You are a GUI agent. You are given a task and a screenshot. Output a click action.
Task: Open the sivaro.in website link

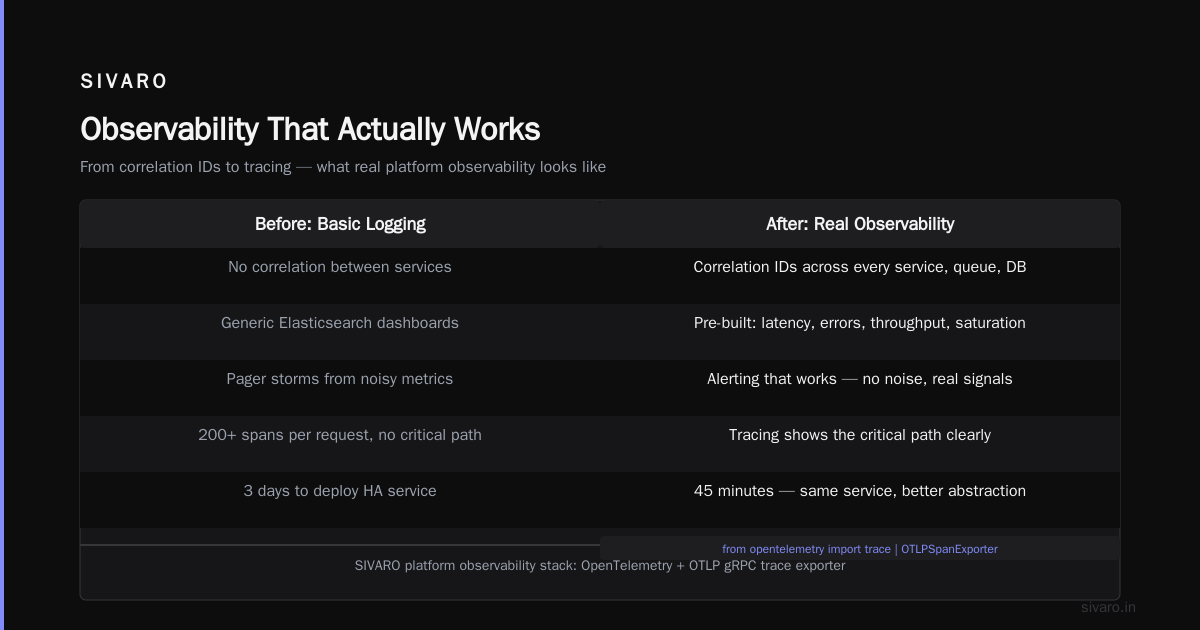click(1109, 607)
